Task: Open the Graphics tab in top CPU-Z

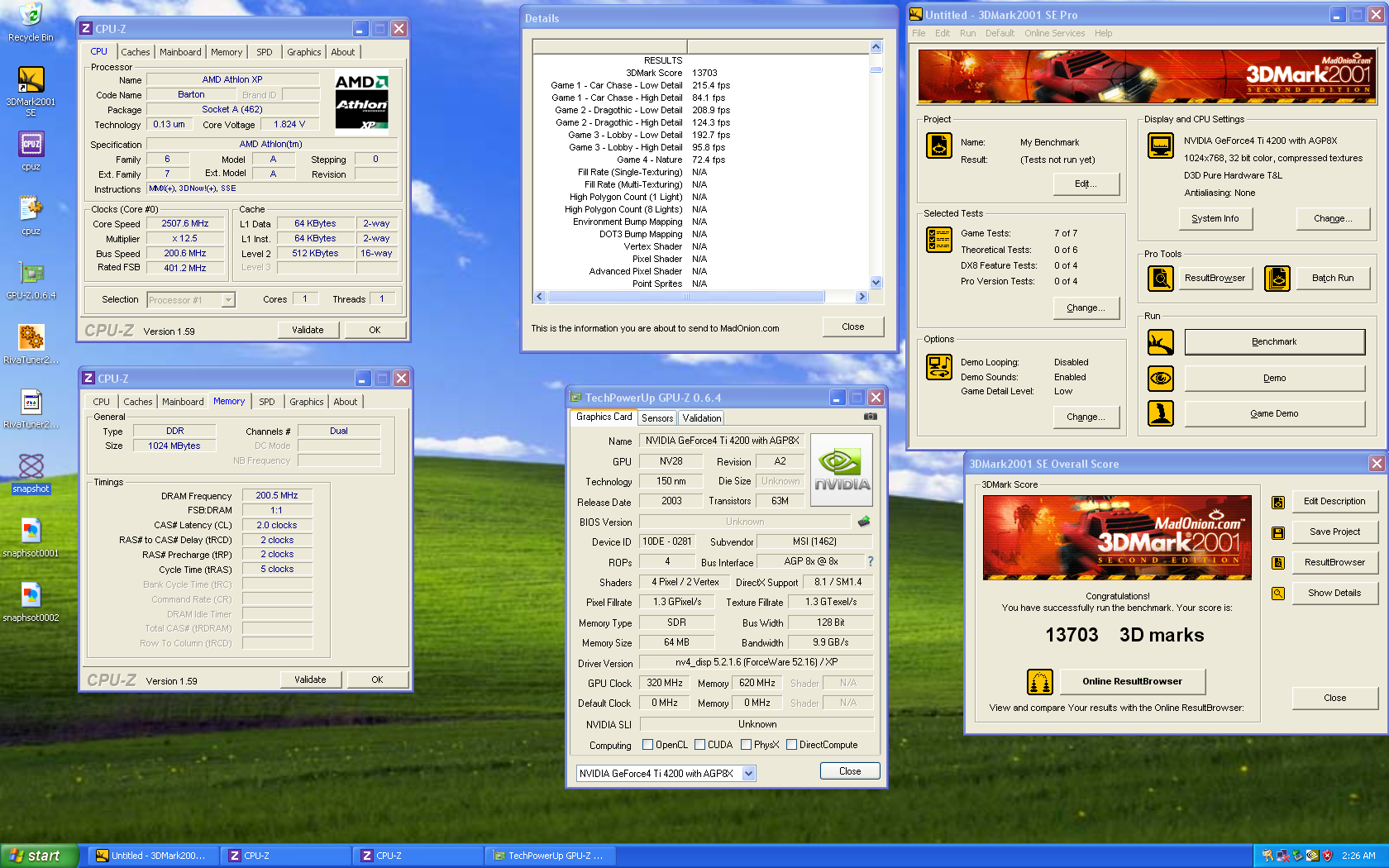Action: [303, 52]
